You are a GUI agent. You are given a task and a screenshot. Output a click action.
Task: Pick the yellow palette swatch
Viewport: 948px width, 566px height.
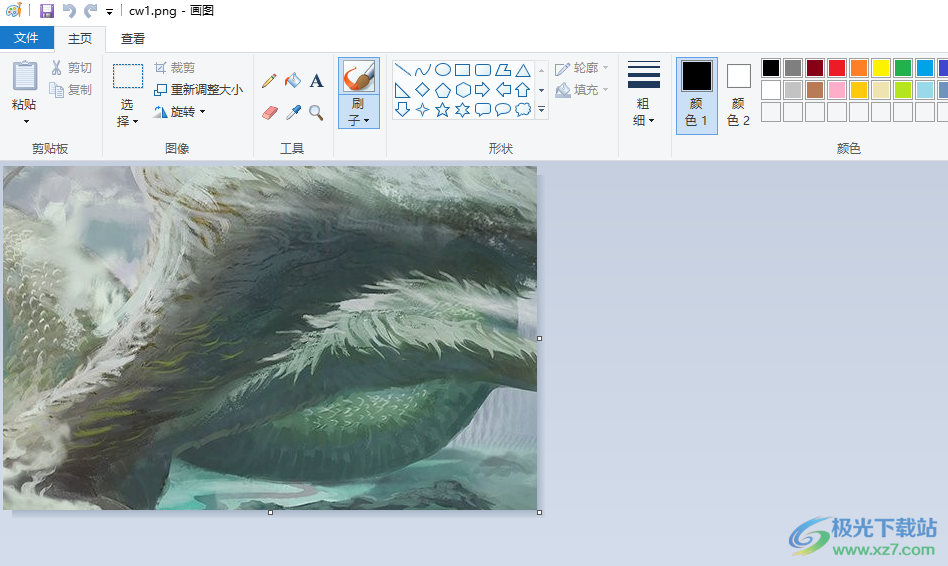pyautogui.click(x=881, y=68)
